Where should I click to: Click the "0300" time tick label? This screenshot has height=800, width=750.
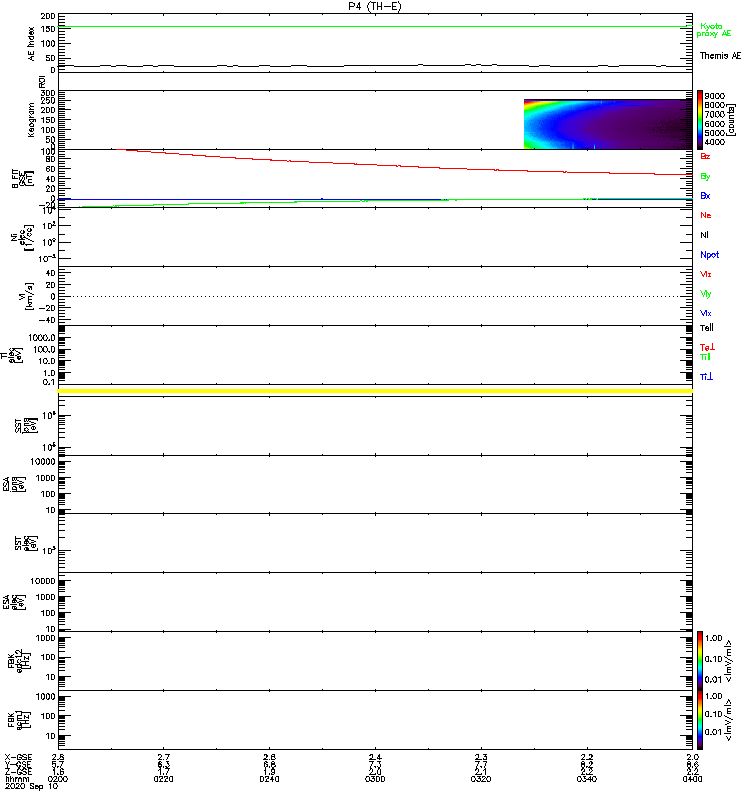coord(375,779)
